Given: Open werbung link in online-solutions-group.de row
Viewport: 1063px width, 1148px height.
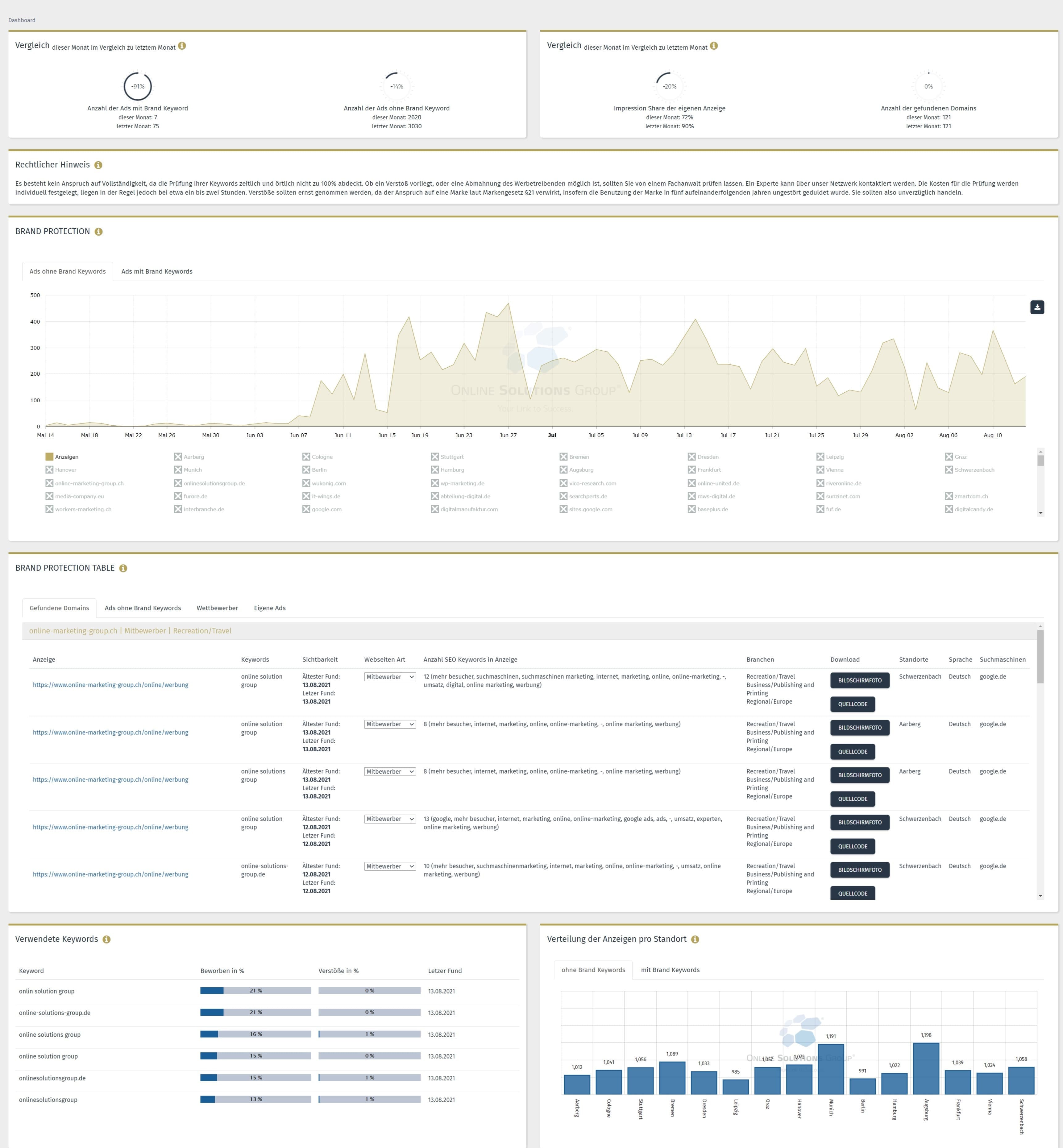Looking at the screenshot, I should tap(110, 874).
